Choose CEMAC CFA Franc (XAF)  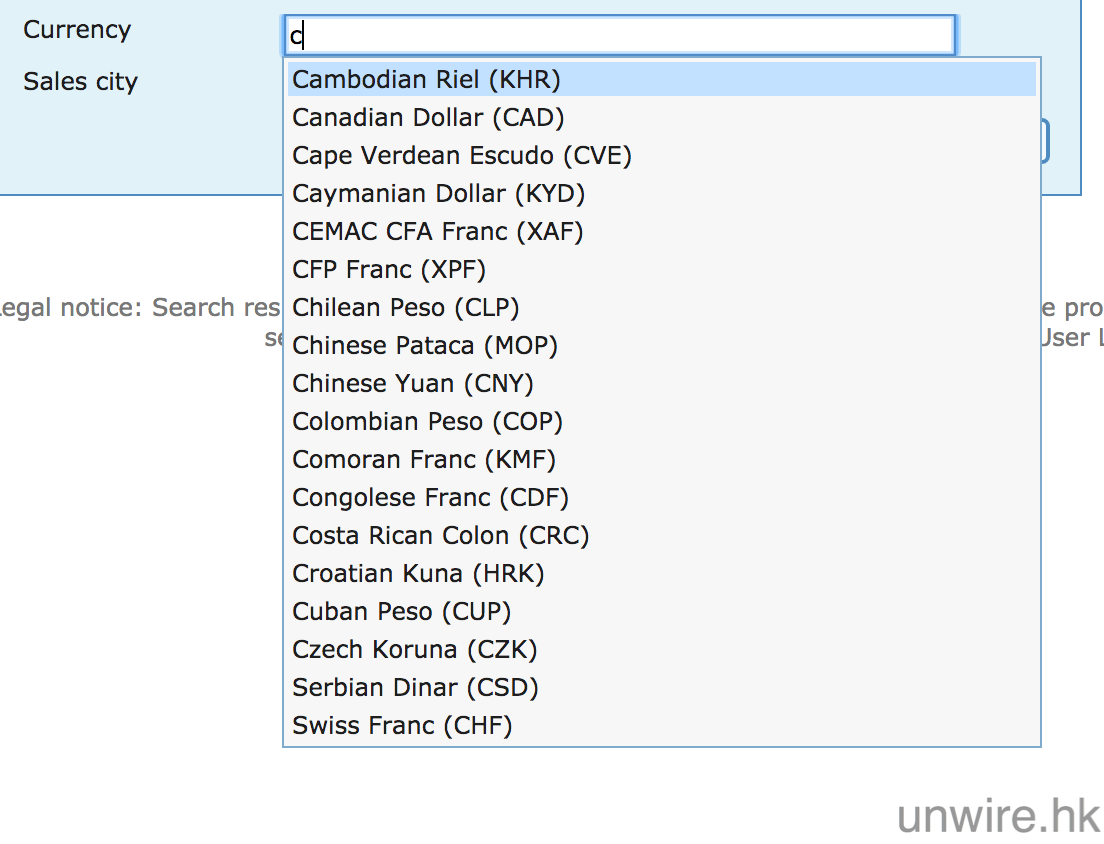point(437,232)
